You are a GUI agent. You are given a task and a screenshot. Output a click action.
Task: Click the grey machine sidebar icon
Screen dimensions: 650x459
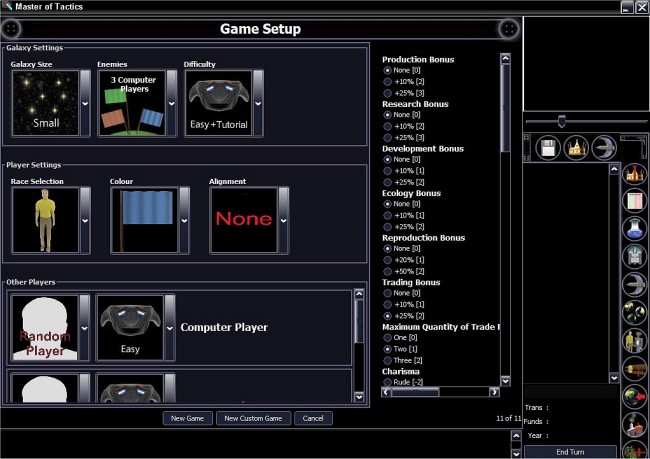(634, 256)
